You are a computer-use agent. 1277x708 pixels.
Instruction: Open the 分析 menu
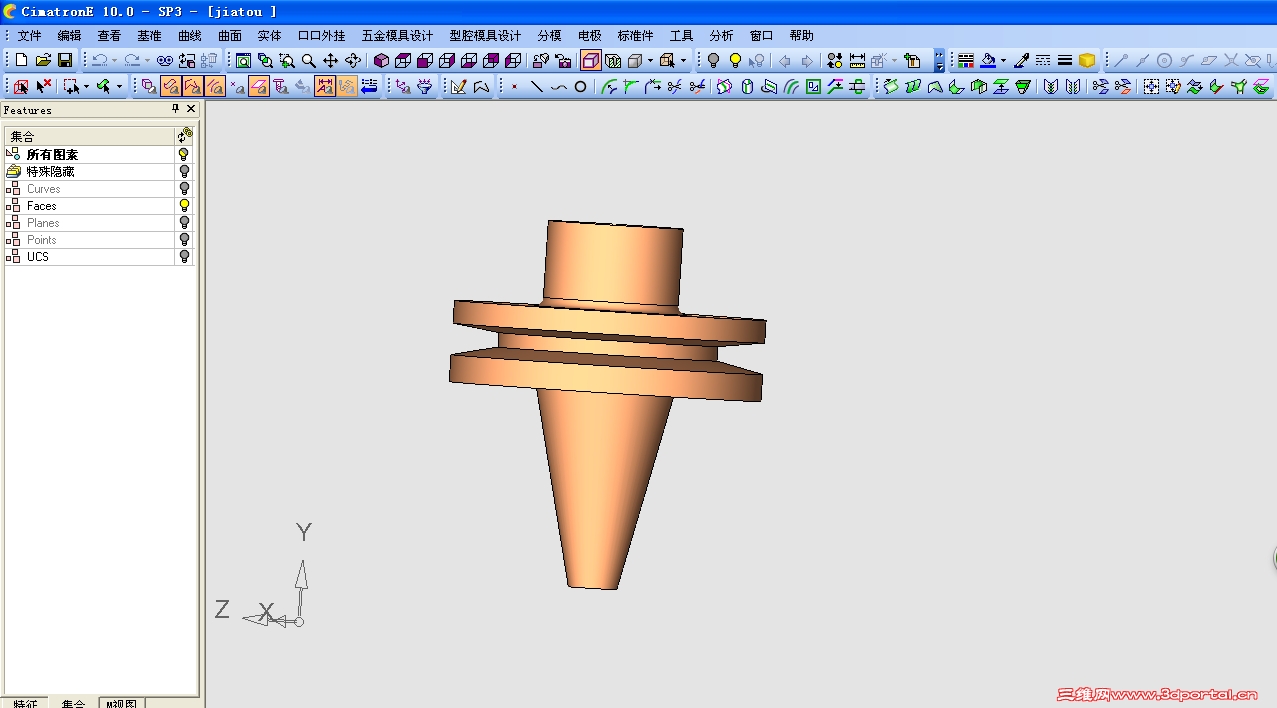coord(721,35)
